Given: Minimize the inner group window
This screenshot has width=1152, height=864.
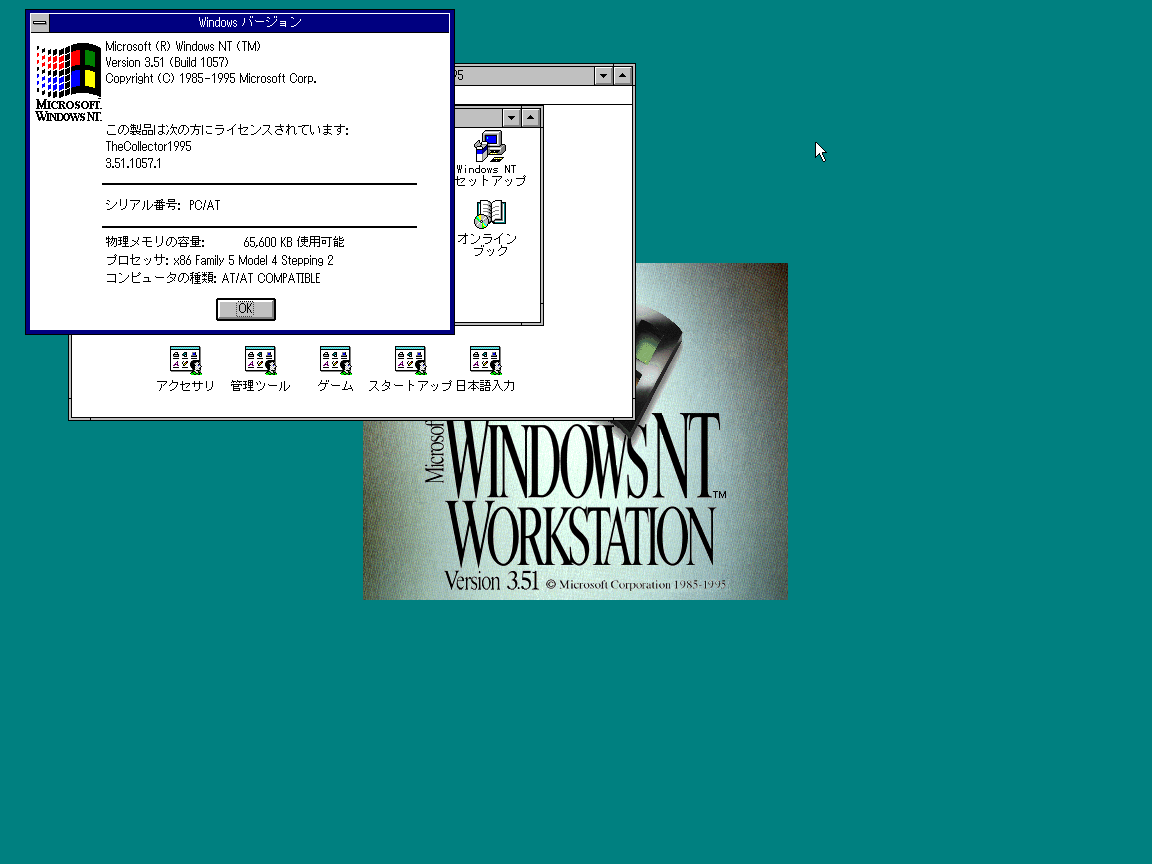Looking at the screenshot, I should (x=511, y=118).
